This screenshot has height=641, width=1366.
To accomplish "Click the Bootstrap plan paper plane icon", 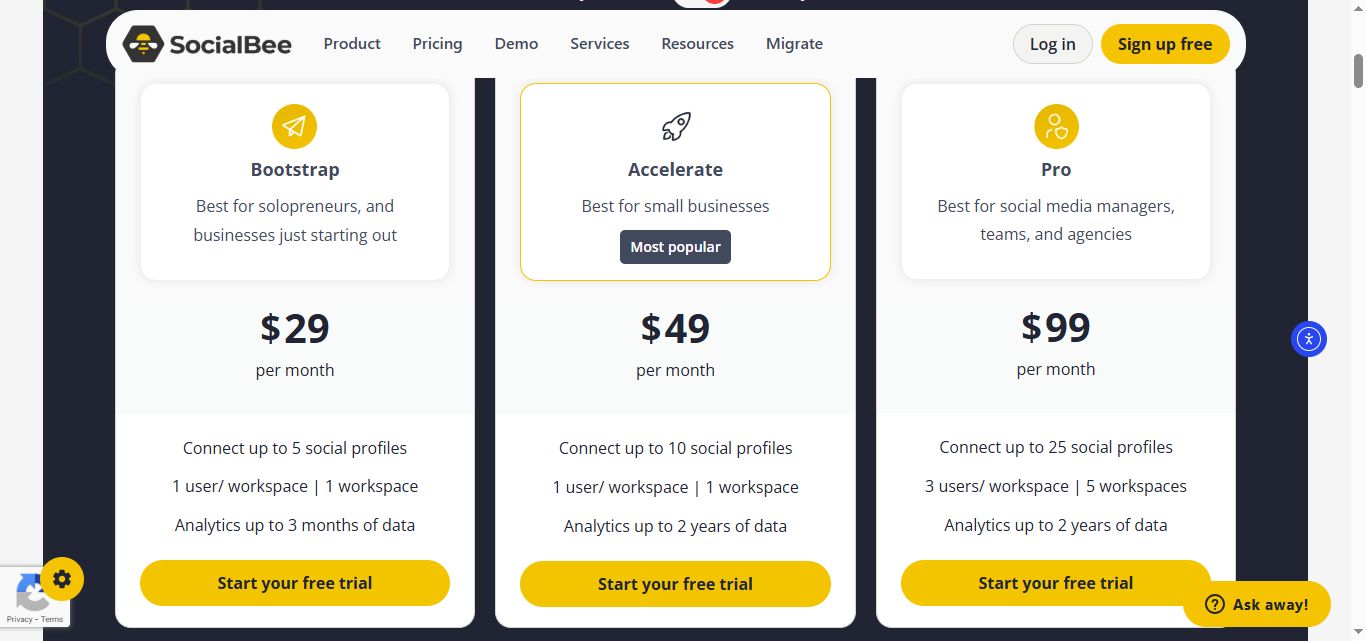I will [294, 126].
